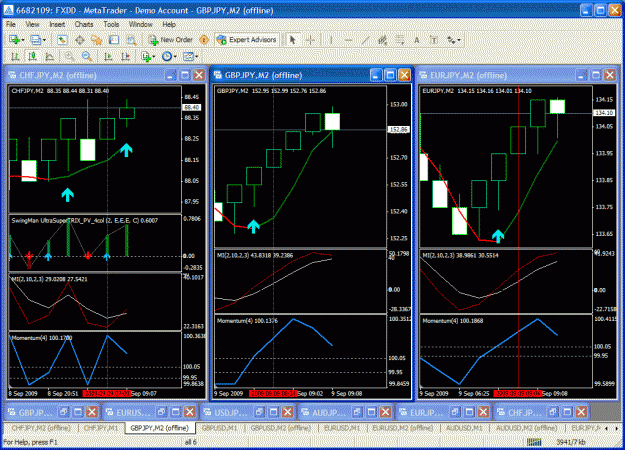Viewport: 625px width, 450px height.
Task: Open the View menu
Action: (32, 24)
